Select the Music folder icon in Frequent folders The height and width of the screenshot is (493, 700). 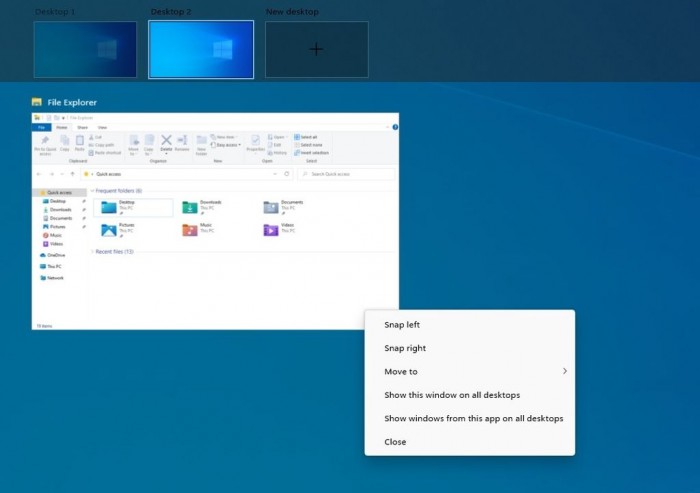click(x=190, y=230)
